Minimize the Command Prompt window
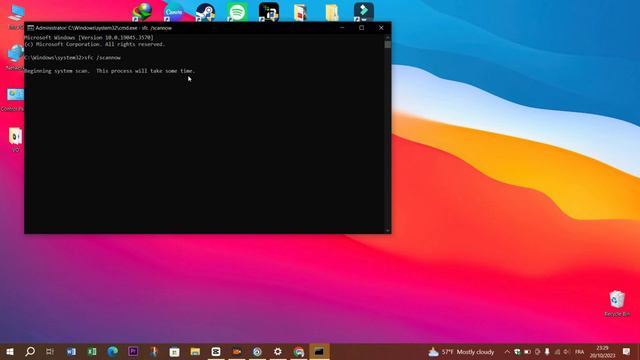Viewport: 640px width, 360px height. tap(342, 28)
